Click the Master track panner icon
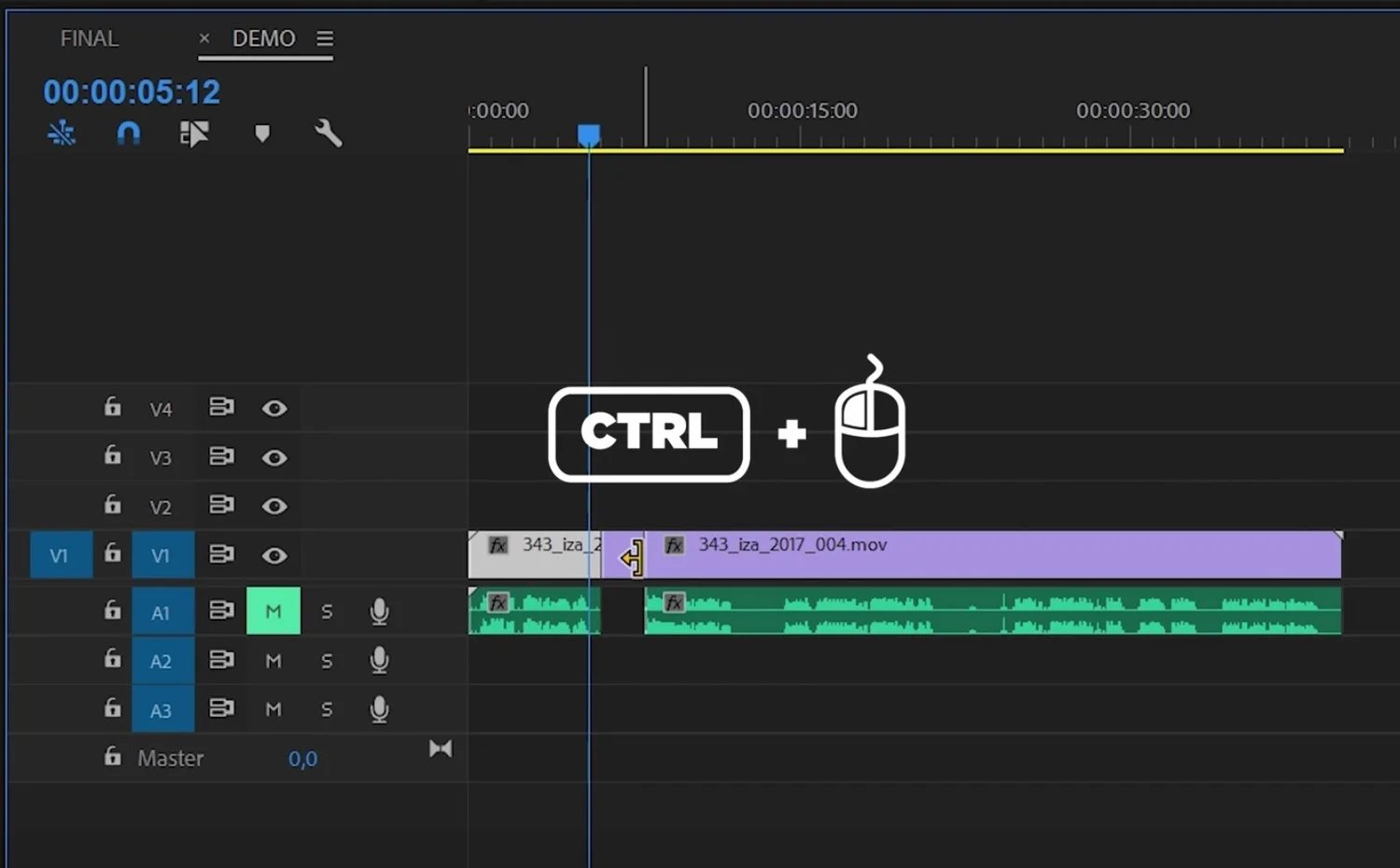Image resolution: width=1400 pixels, height=868 pixels. 441,748
